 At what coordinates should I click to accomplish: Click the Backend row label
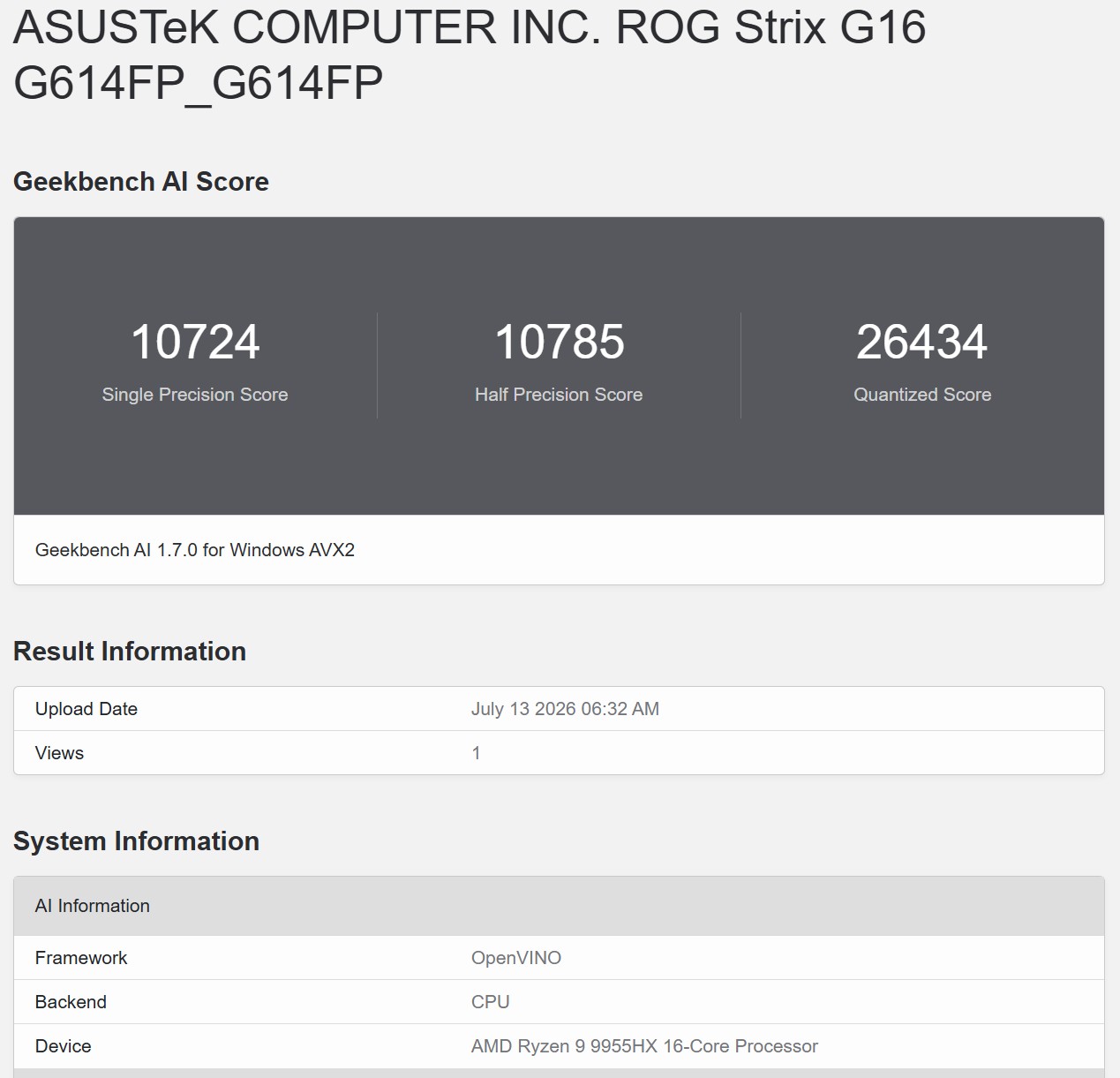(71, 1002)
